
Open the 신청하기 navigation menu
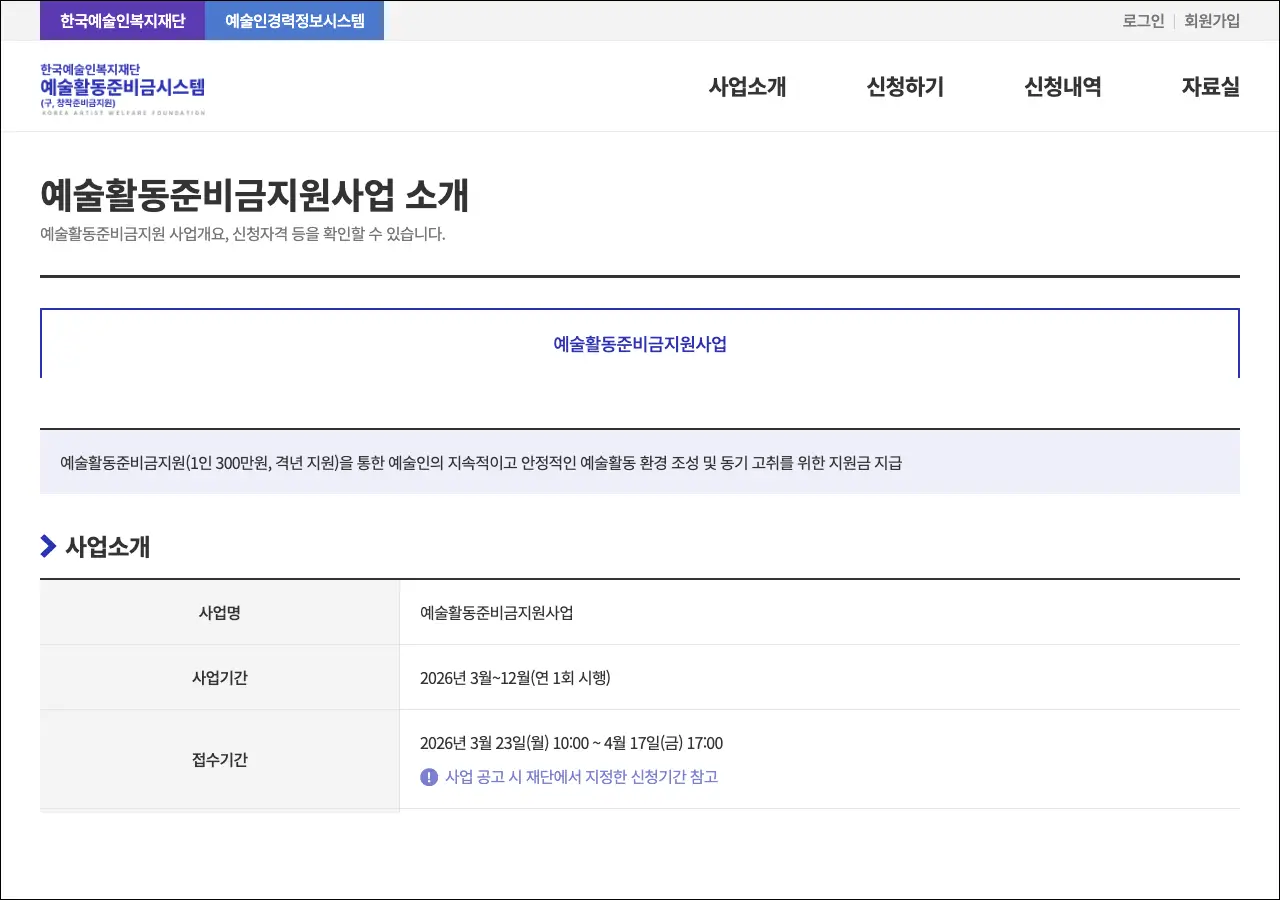[905, 87]
